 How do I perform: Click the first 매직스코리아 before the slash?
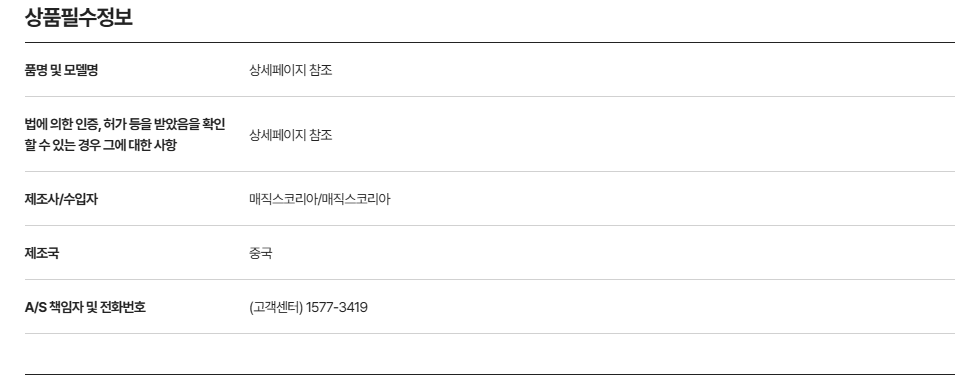coord(283,199)
